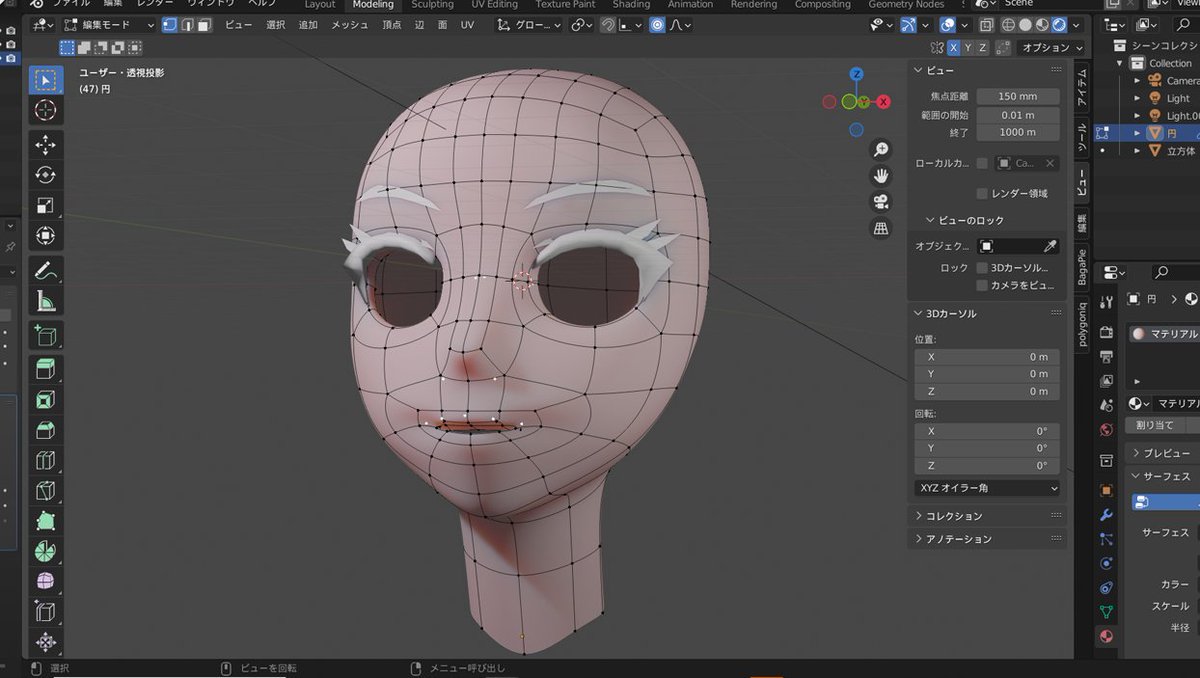Open the Material properties tab

[1106, 636]
